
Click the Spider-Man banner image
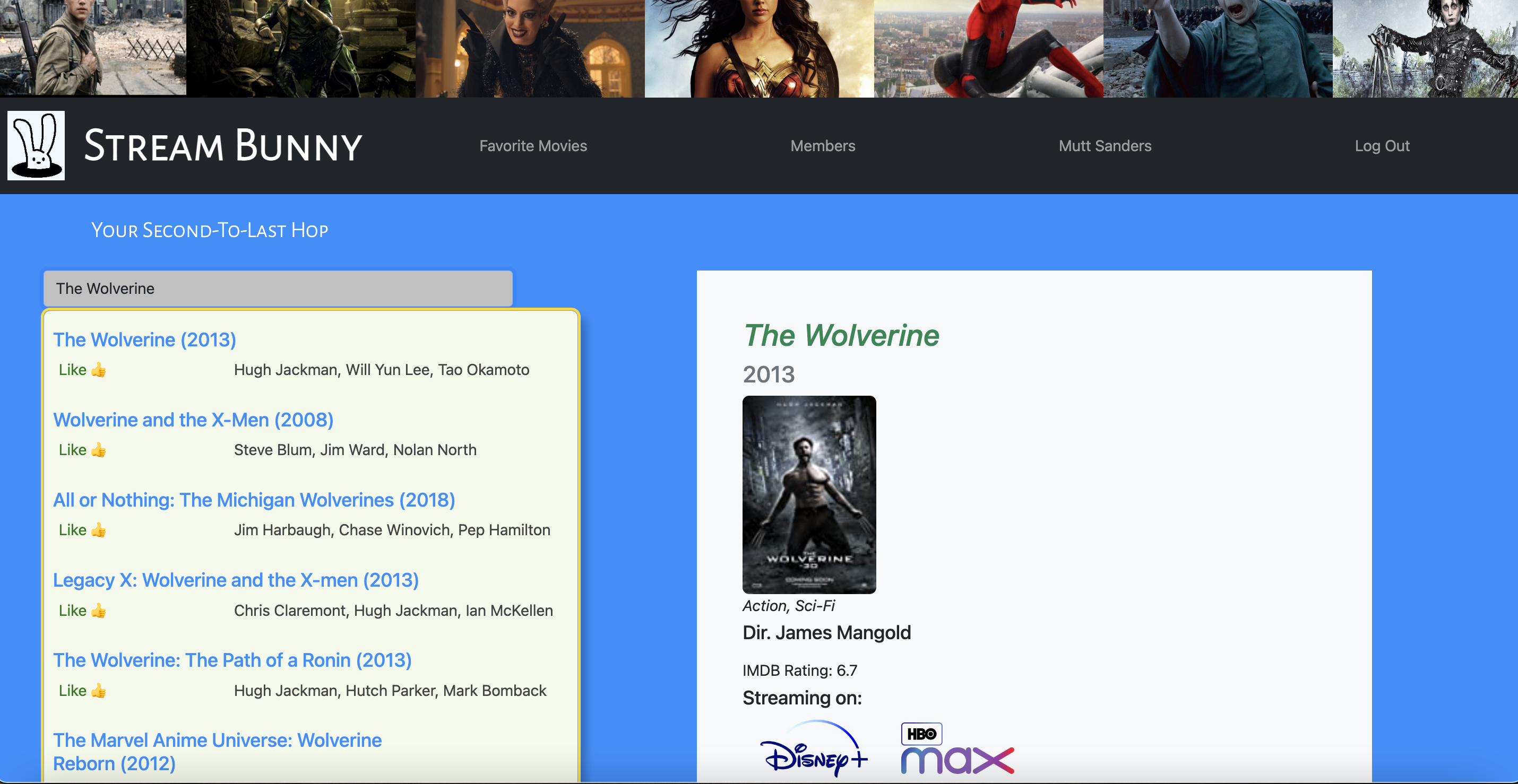coord(988,48)
